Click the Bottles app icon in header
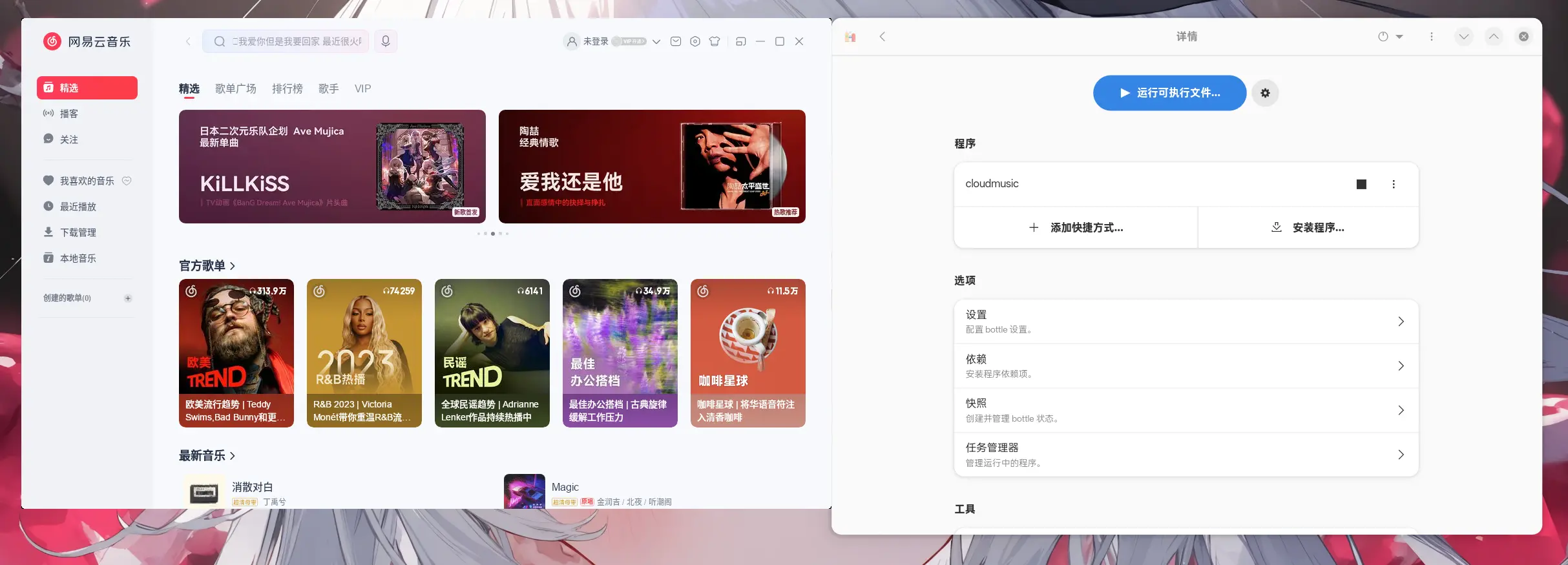The height and width of the screenshot is (565, 1568). coord(850,37)
